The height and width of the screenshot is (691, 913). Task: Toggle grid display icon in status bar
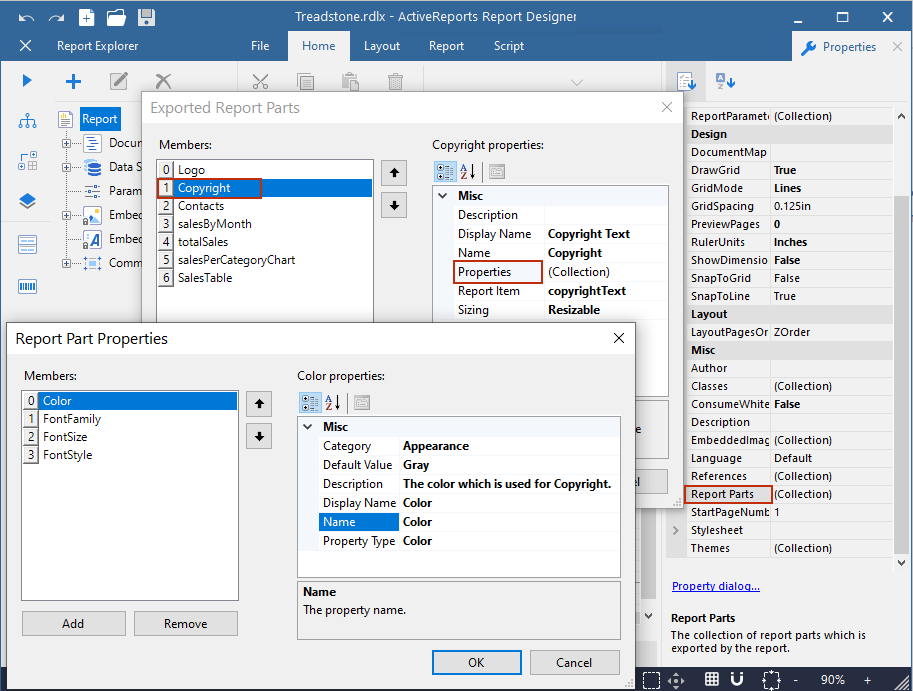click(712, 679)
